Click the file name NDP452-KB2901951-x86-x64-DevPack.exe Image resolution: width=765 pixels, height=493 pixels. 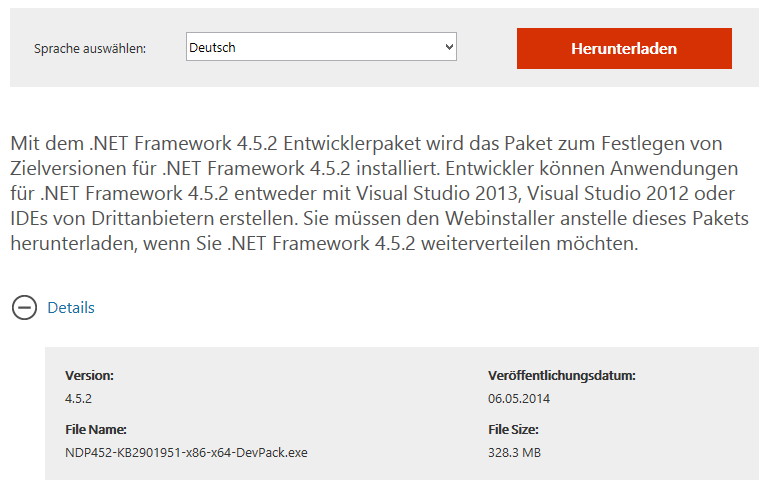(186, 452)
